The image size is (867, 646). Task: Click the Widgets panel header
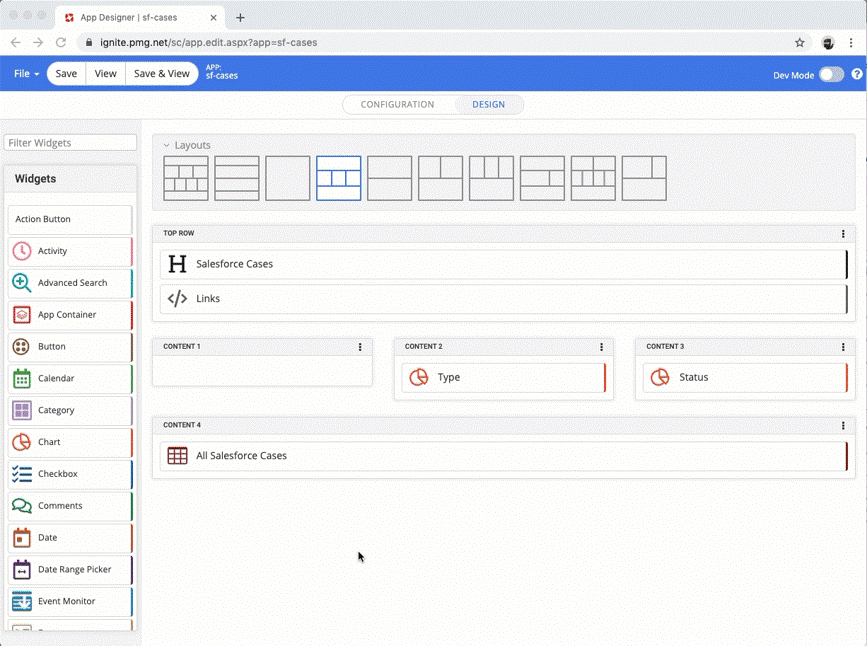(x=70, y=179)
